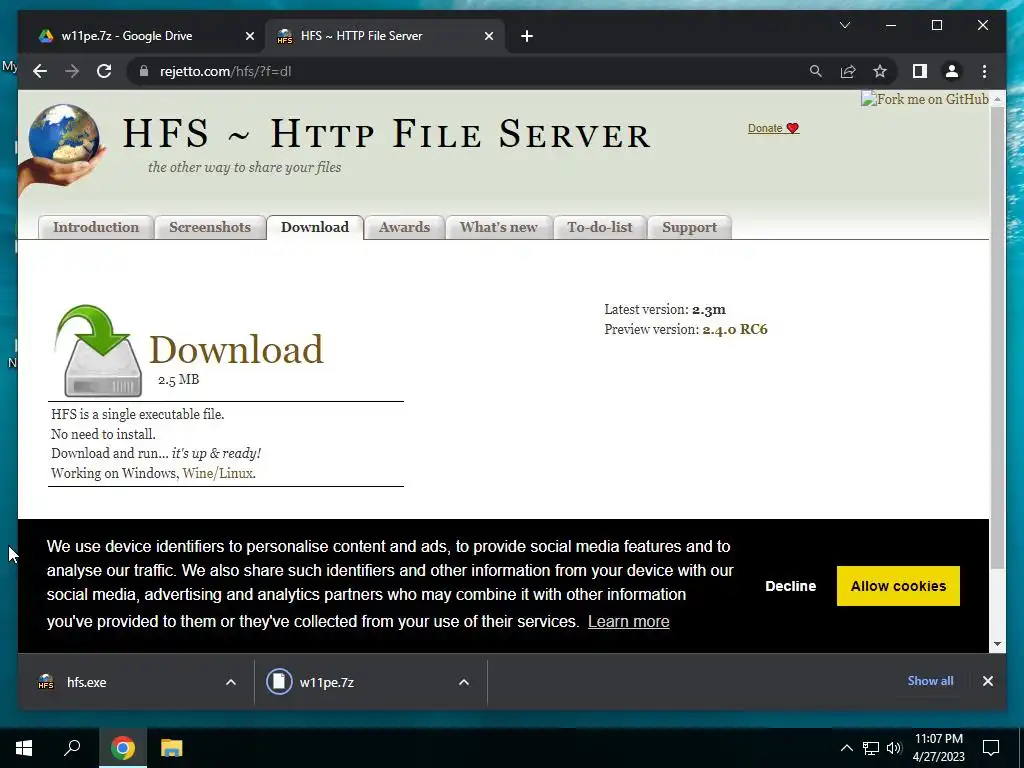Image resolution: width=1024 pixels, height=768 pixels.
Task: Click Allow cookies button
Action: [x=898, y=586]
